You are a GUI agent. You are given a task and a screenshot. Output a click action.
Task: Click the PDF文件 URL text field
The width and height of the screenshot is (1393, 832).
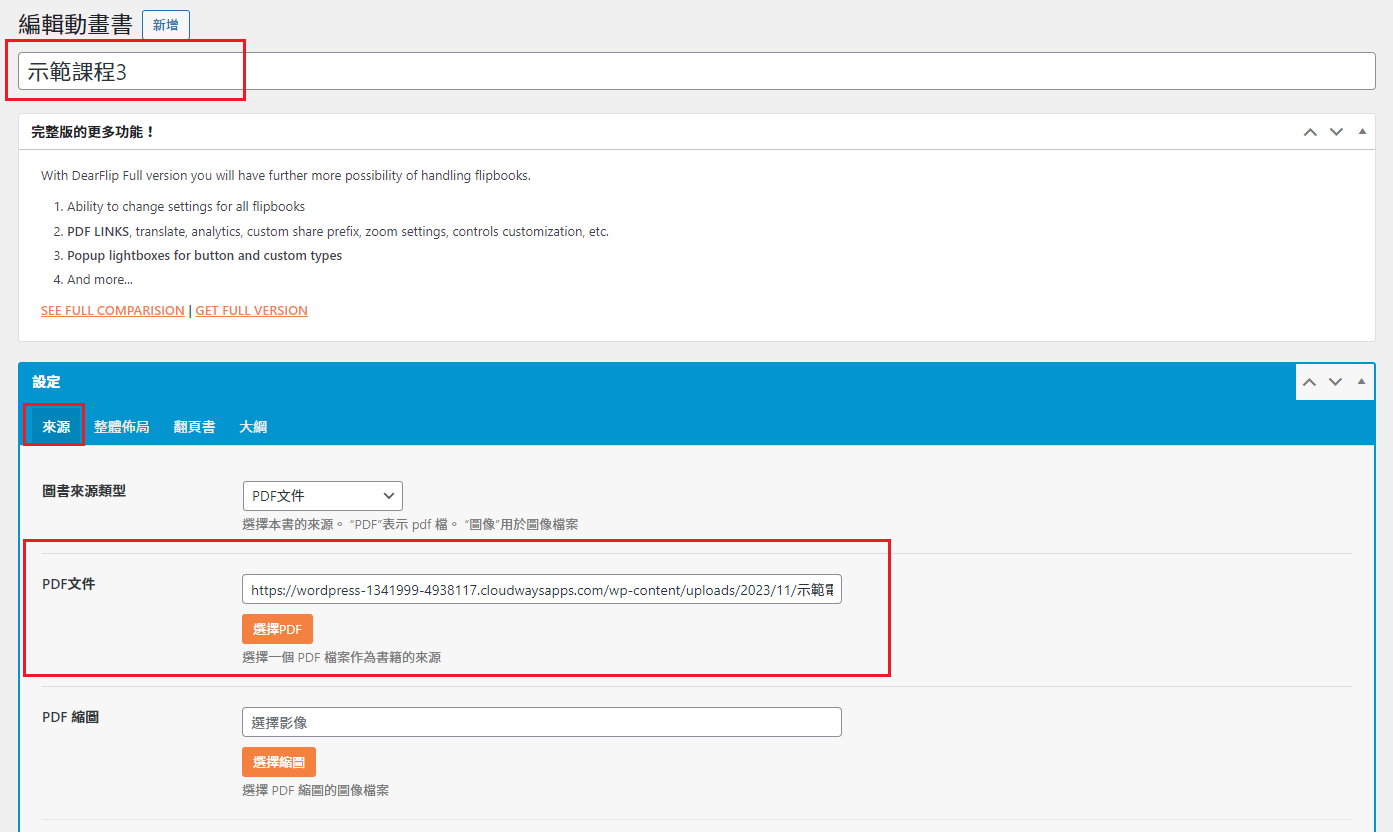541,590
